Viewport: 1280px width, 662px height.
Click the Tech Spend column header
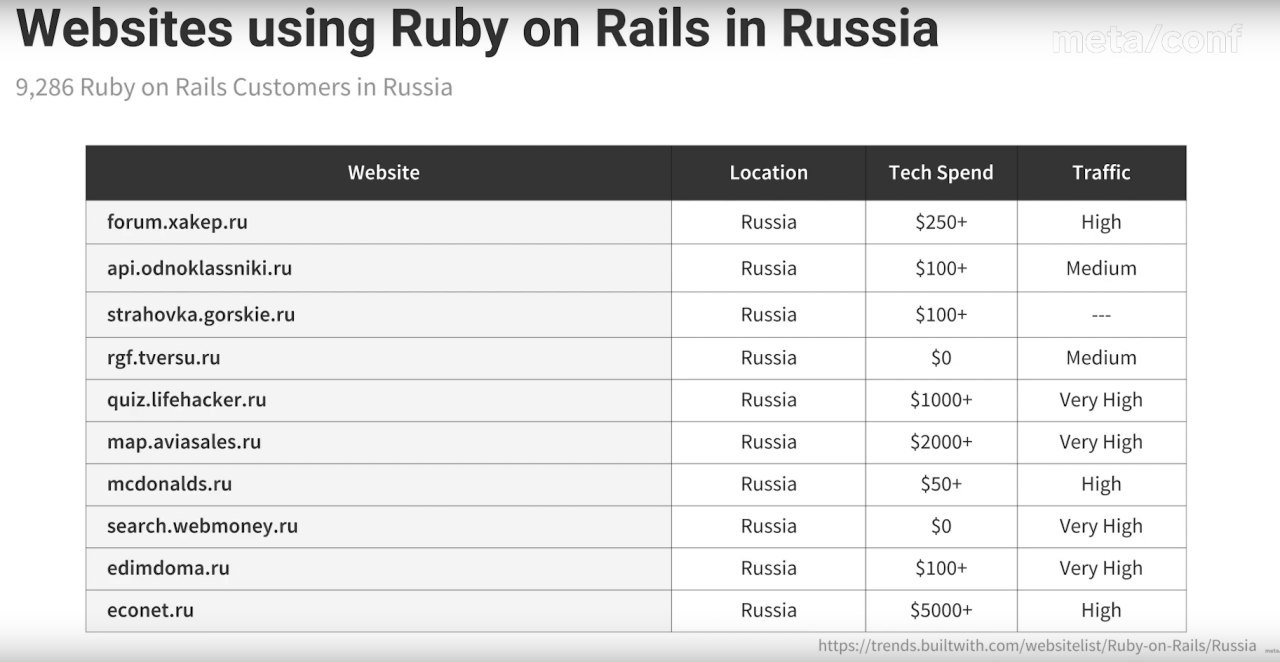941,172
